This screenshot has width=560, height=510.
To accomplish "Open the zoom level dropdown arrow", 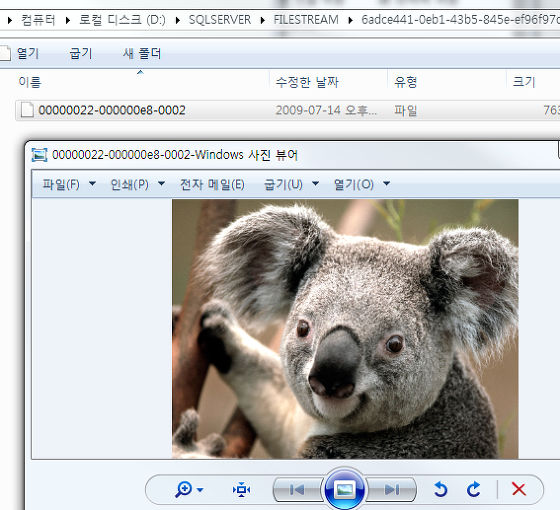I will pos(200,490).
